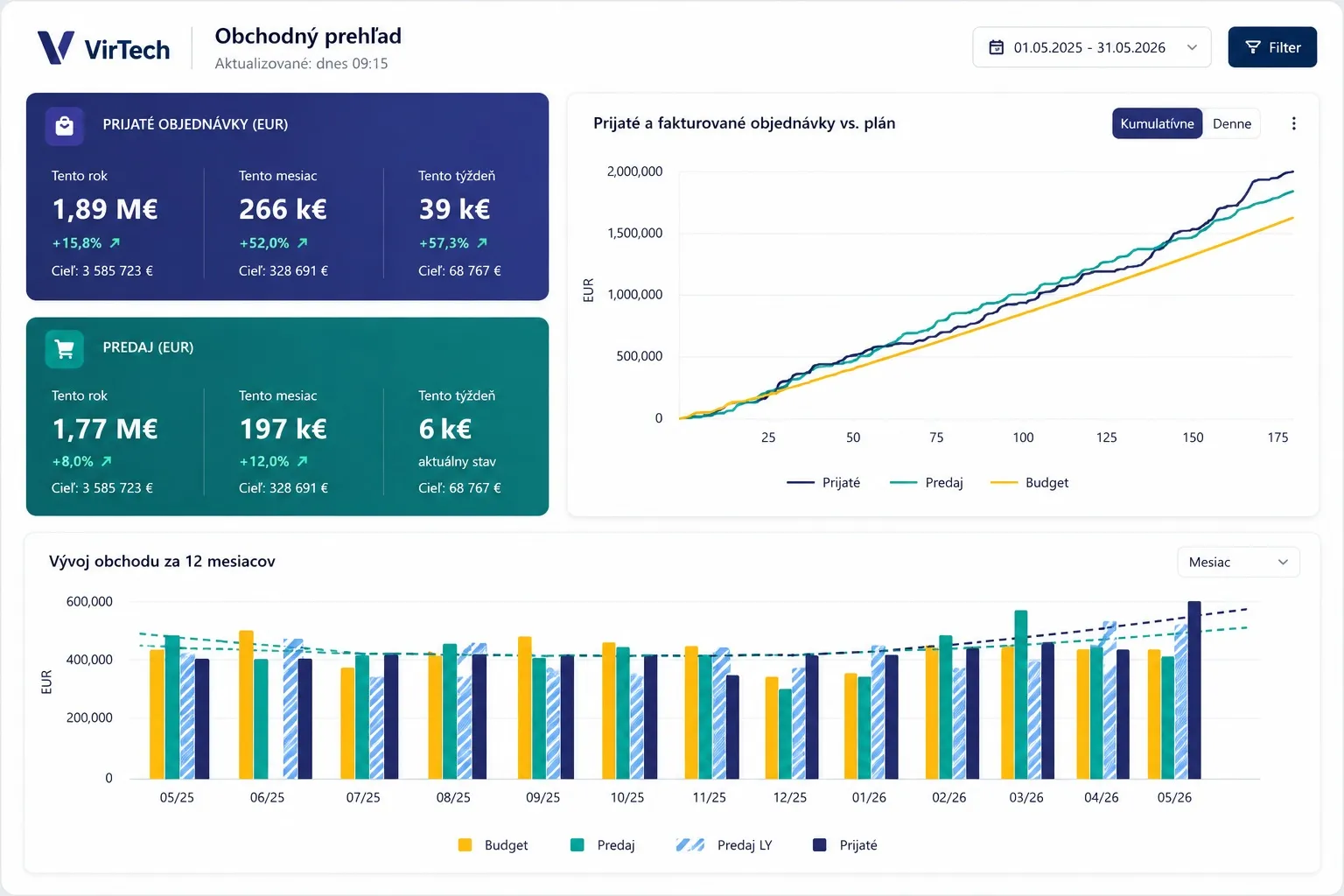This screenshot has width=1344, height=896.
Task: Click the 12/25 month label on axis
Action: pos(790,798)
